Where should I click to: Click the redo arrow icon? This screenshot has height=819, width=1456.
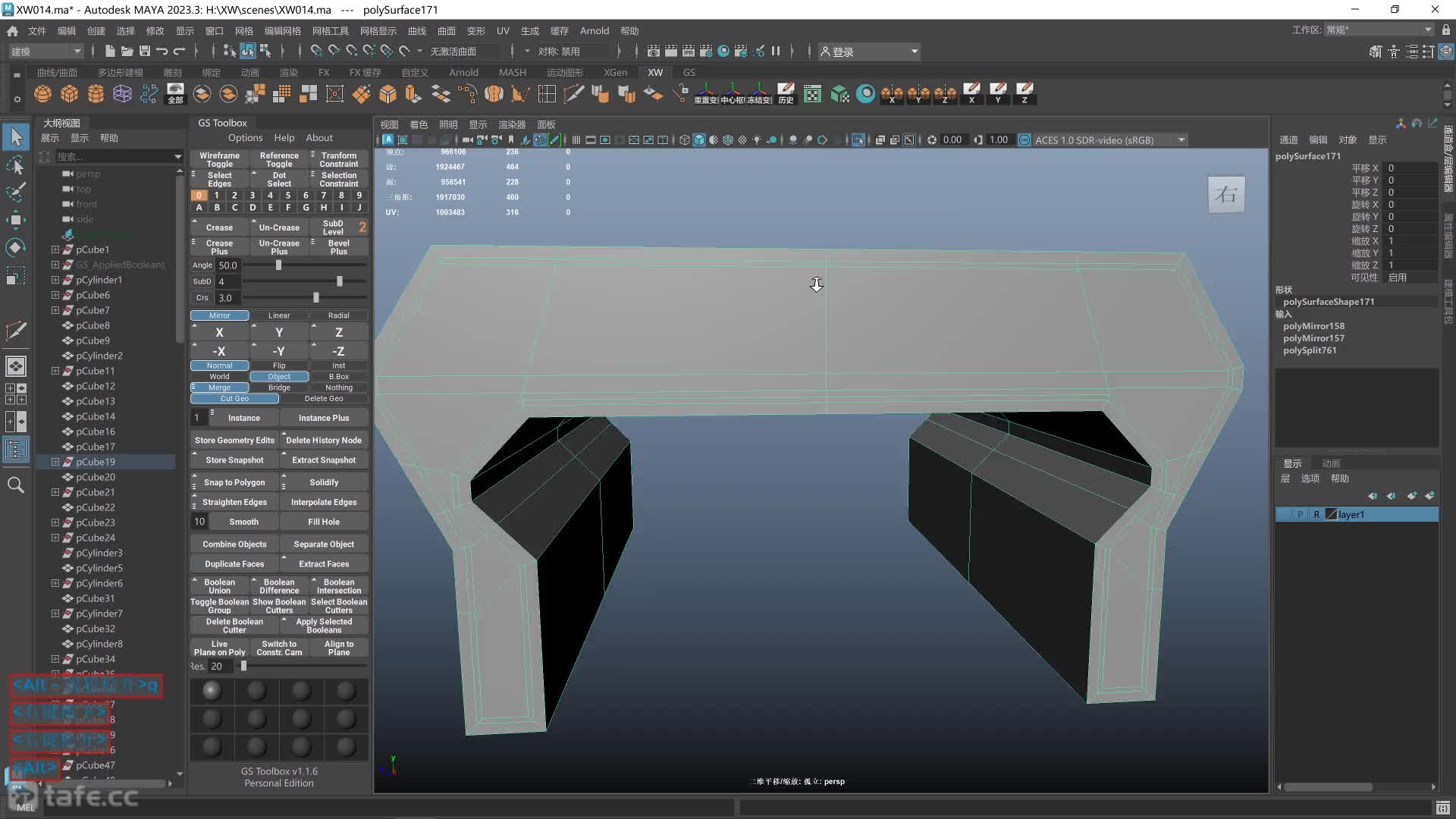point(180,52)
